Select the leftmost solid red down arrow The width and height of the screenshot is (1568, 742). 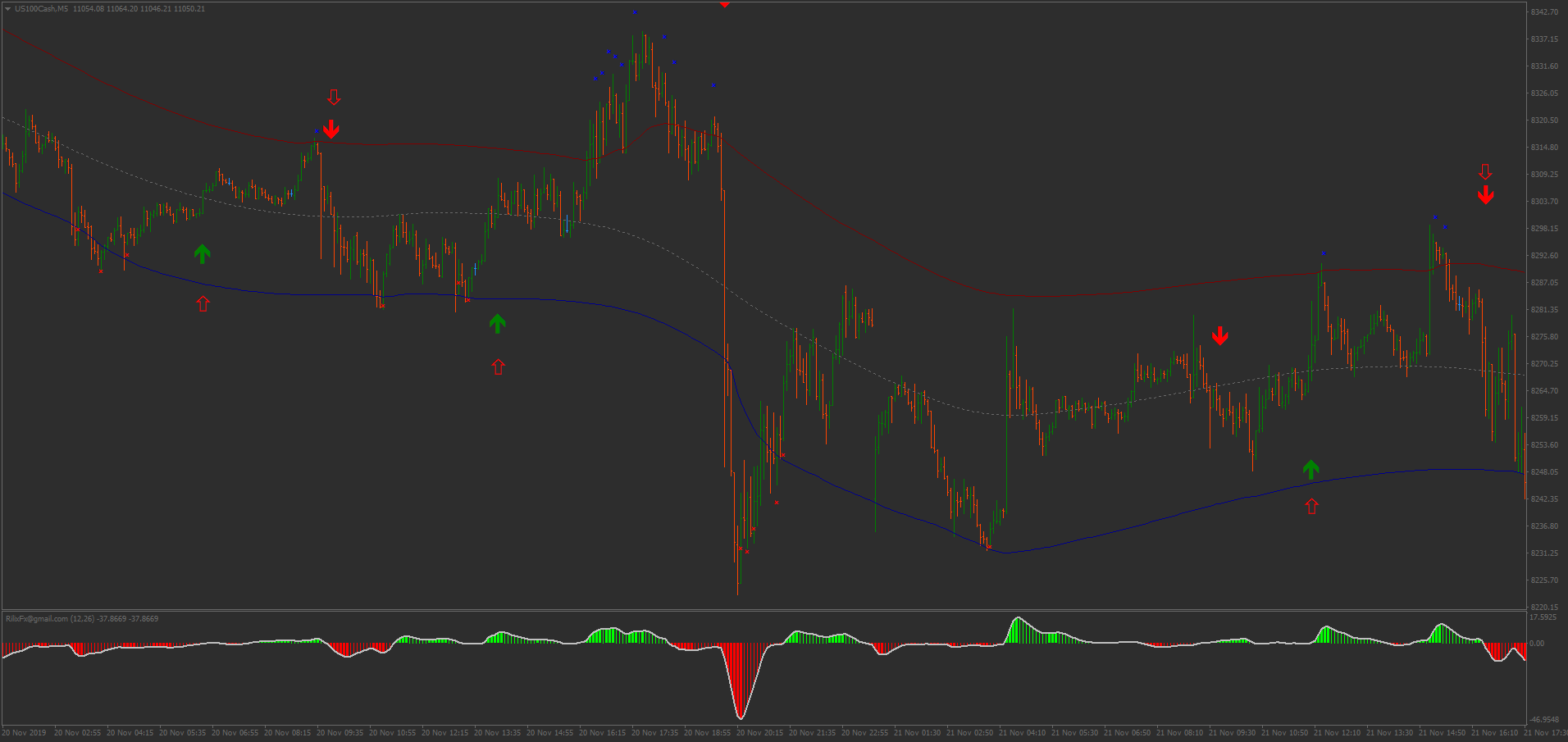click(x=330, y=130)
